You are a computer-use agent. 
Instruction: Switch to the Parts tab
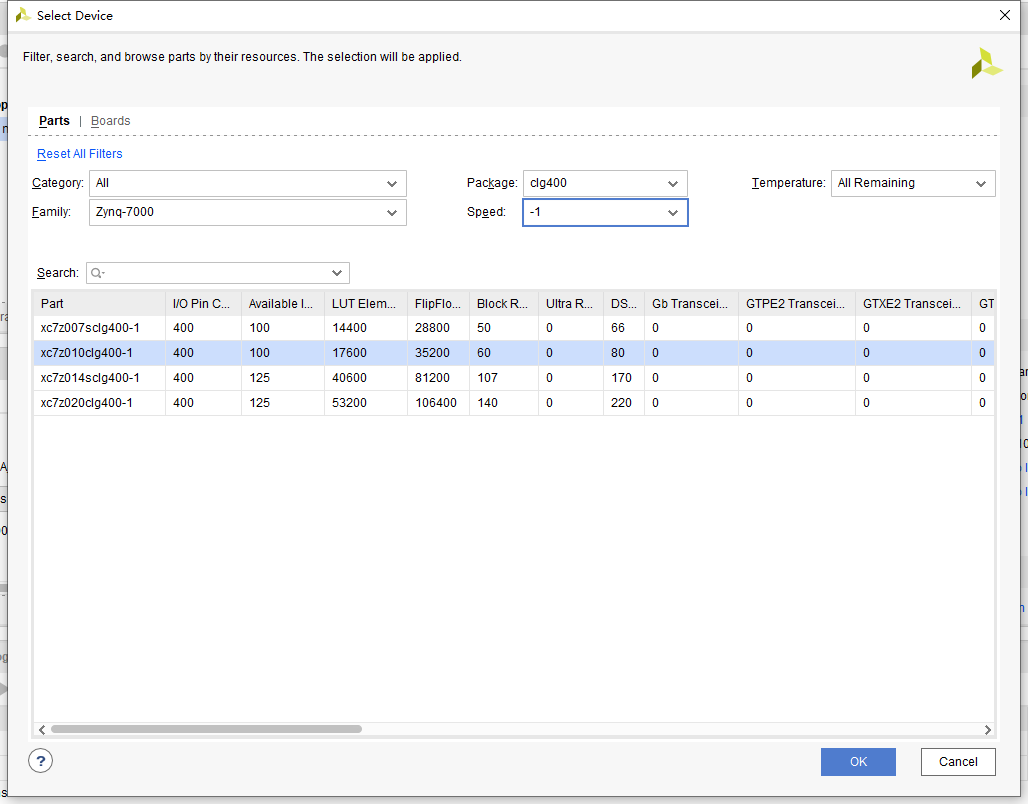point(54,121)
